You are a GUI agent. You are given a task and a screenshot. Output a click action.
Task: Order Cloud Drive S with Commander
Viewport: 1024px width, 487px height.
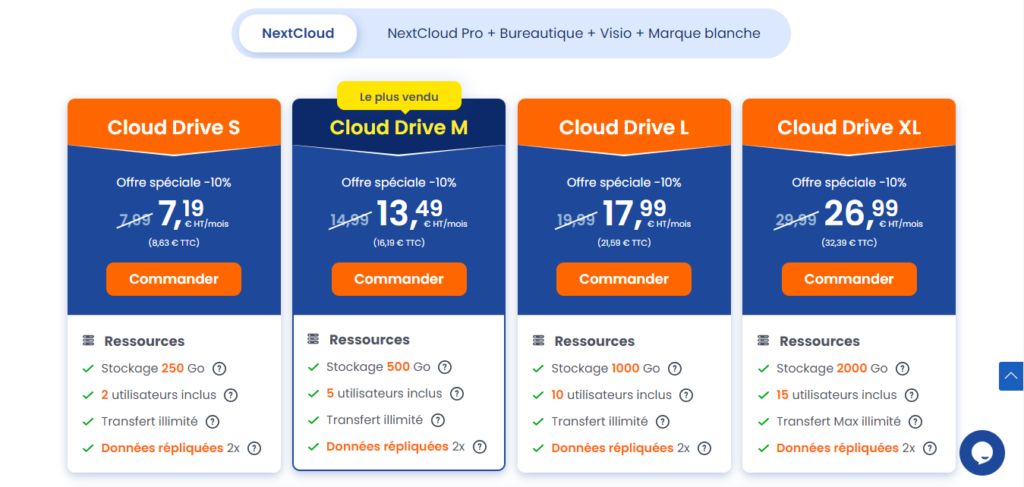[174, 279]
